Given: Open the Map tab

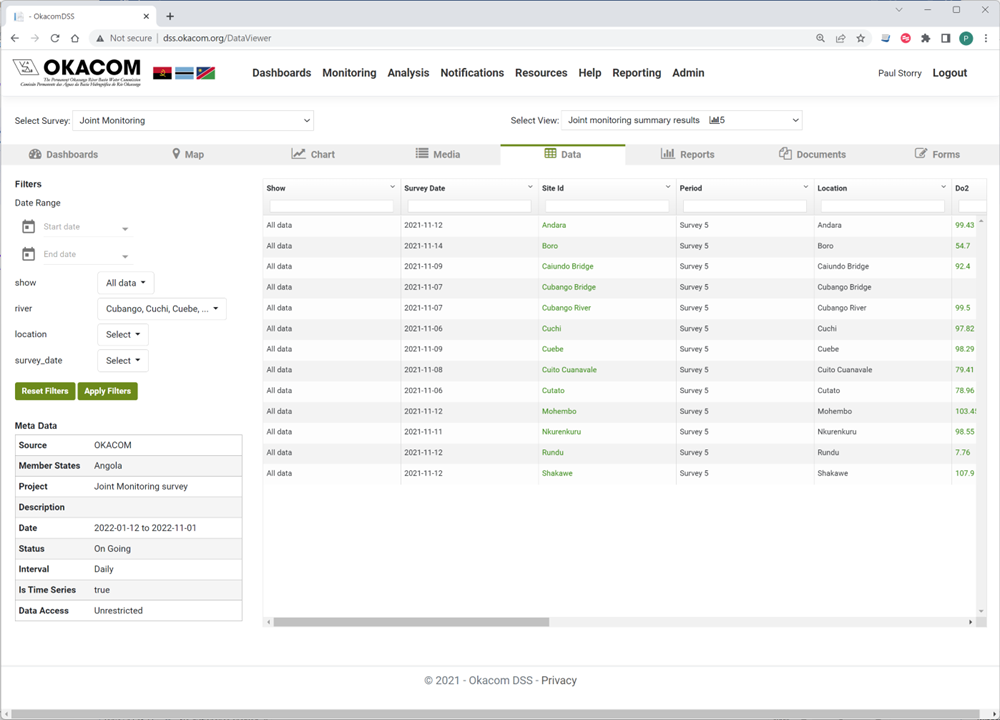Looking at the screenshot, I should (x=187, y=154).
